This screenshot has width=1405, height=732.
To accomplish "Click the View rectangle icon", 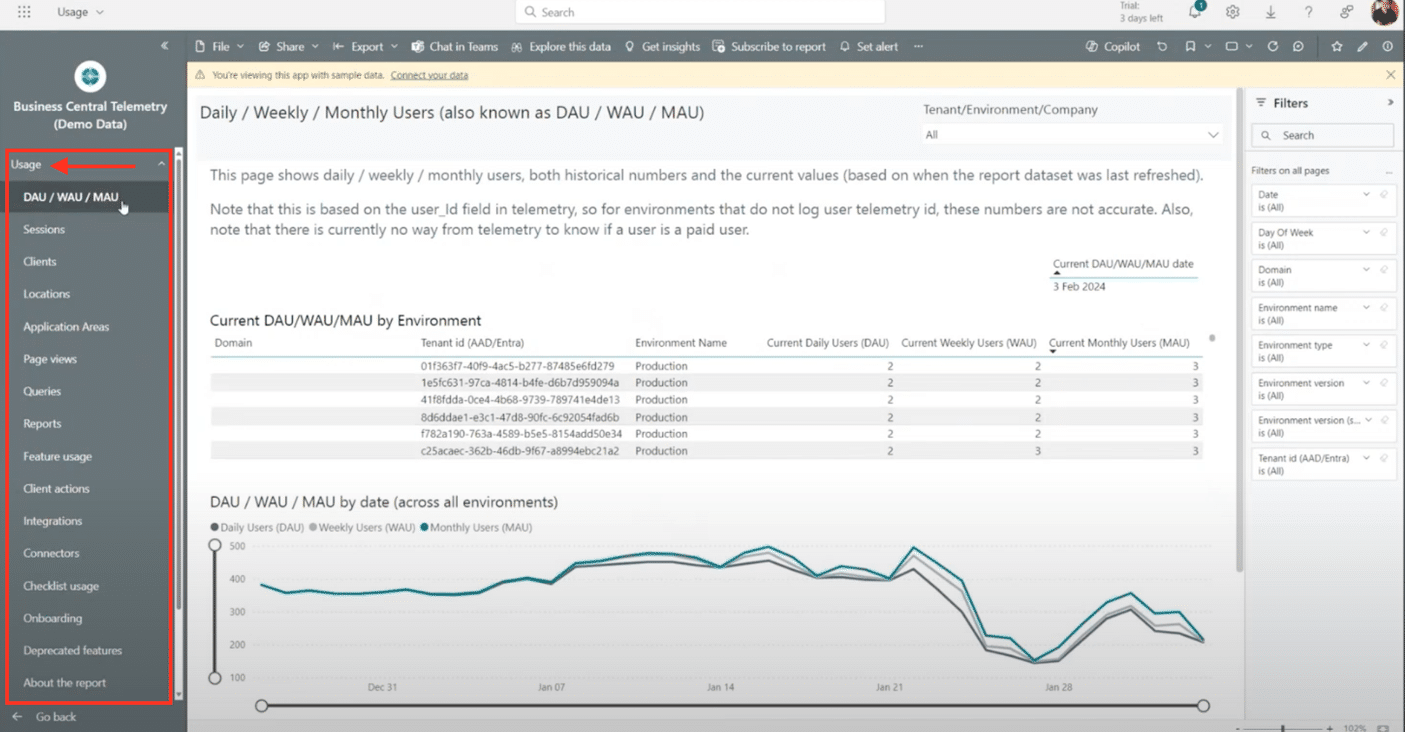I will (x=1232, y=46).
